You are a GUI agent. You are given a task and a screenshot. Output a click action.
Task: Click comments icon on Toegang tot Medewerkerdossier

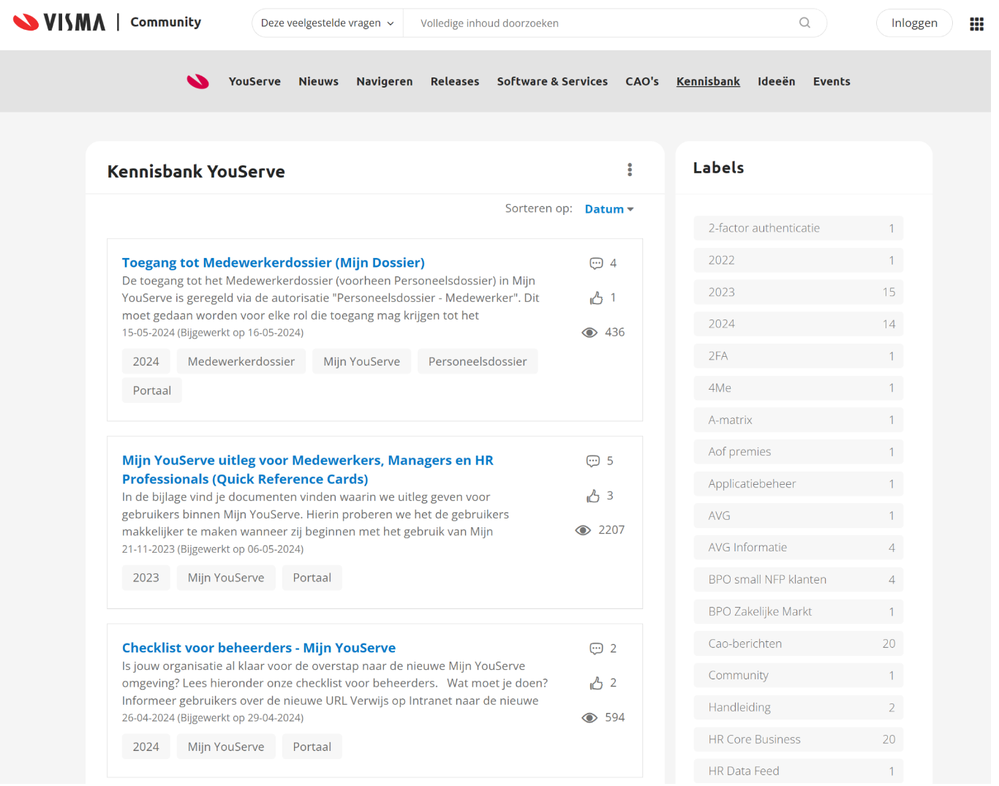pos(596,263)
